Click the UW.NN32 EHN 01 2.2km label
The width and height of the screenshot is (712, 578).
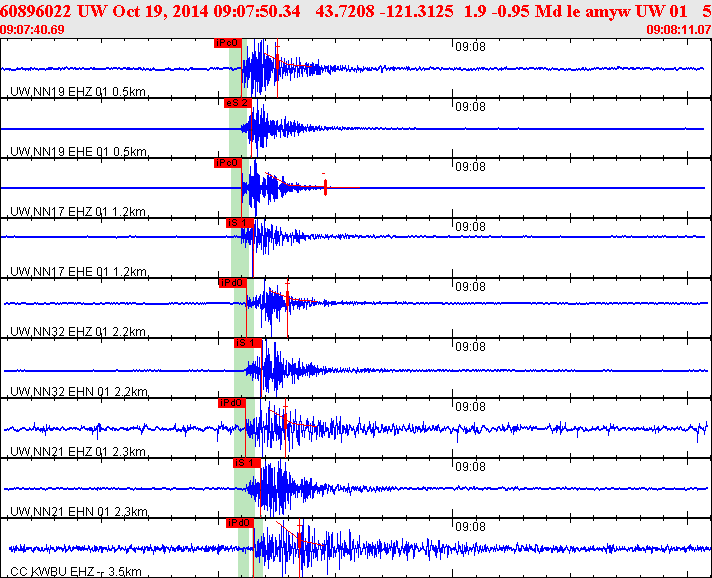click(x=79, y=391)
